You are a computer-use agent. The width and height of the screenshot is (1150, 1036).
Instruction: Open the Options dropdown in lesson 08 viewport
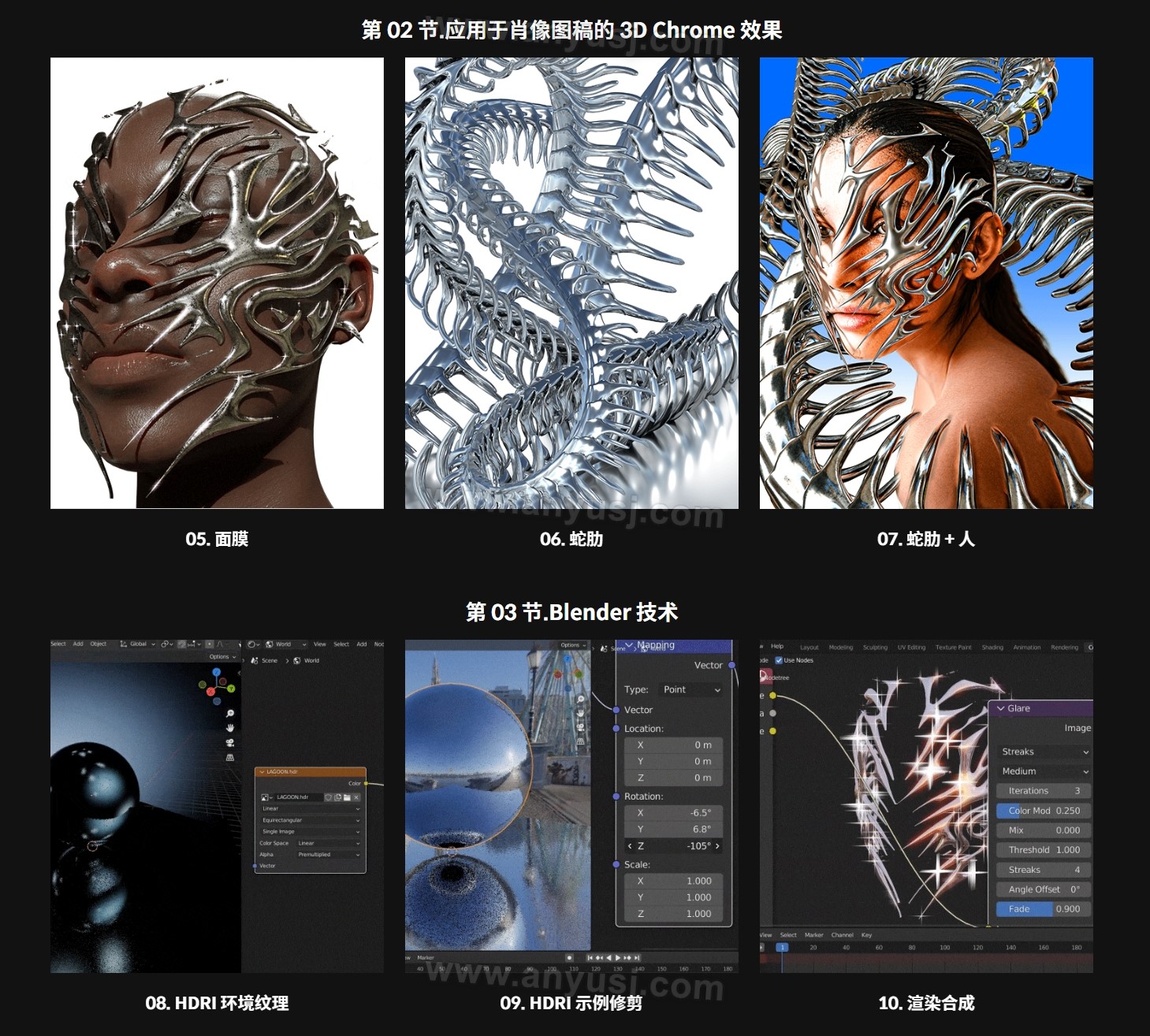click(x=223, y=656)
